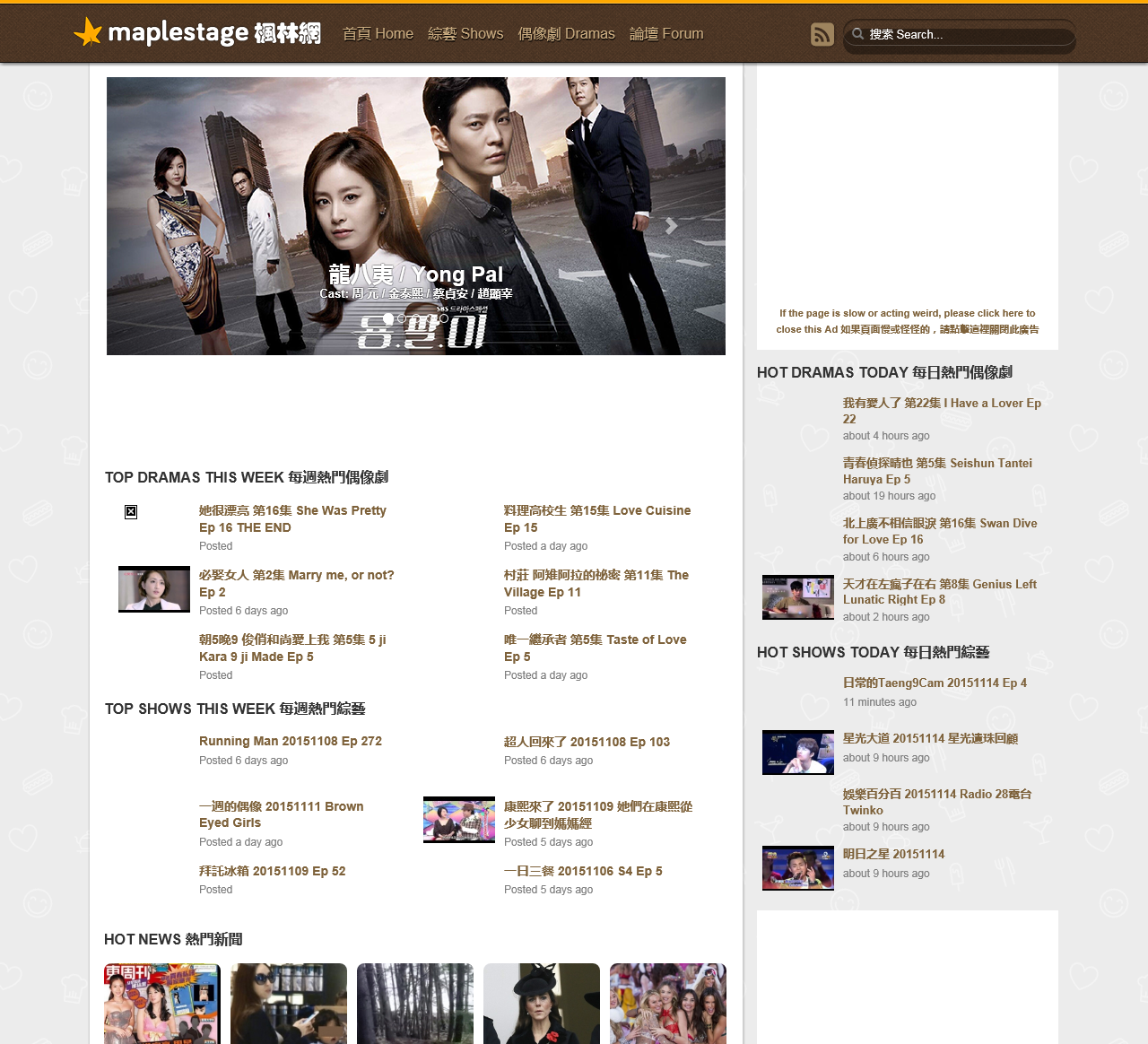The width and height of the screenshot is (1148, 1044).
Task: Open Love Cuisine Ep 15 link
Action: (x=597, y=519)
